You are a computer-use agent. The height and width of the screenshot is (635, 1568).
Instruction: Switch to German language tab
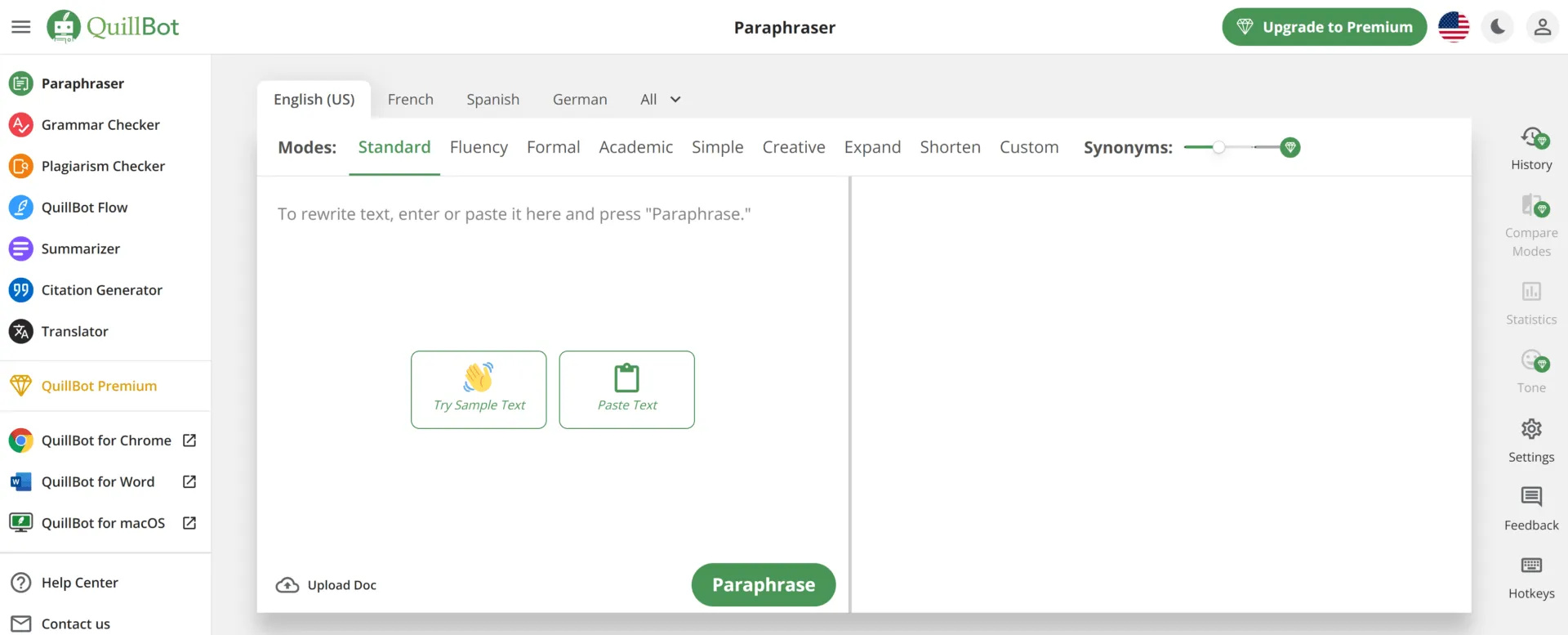[580, 99]
